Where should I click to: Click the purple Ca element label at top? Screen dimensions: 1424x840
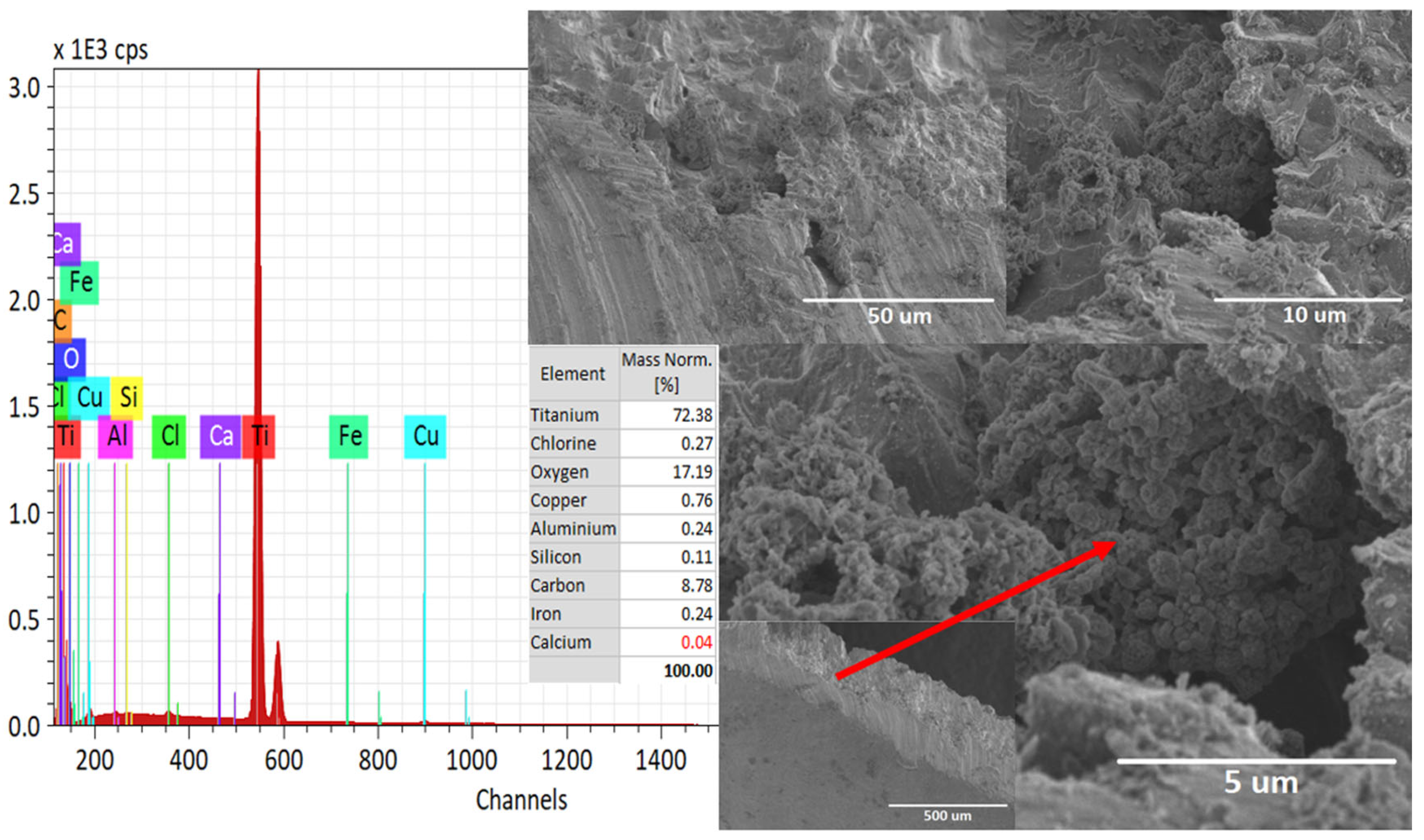67,244
